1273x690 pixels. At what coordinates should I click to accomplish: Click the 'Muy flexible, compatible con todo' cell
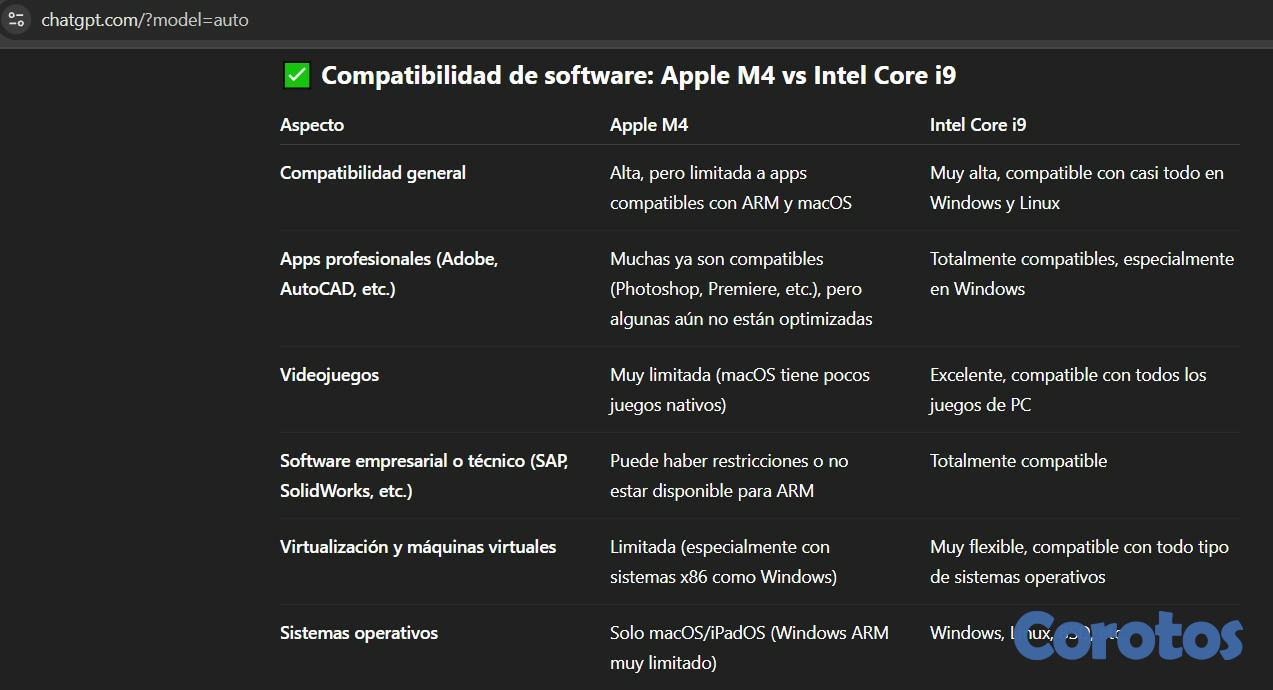click(1078, 562)
